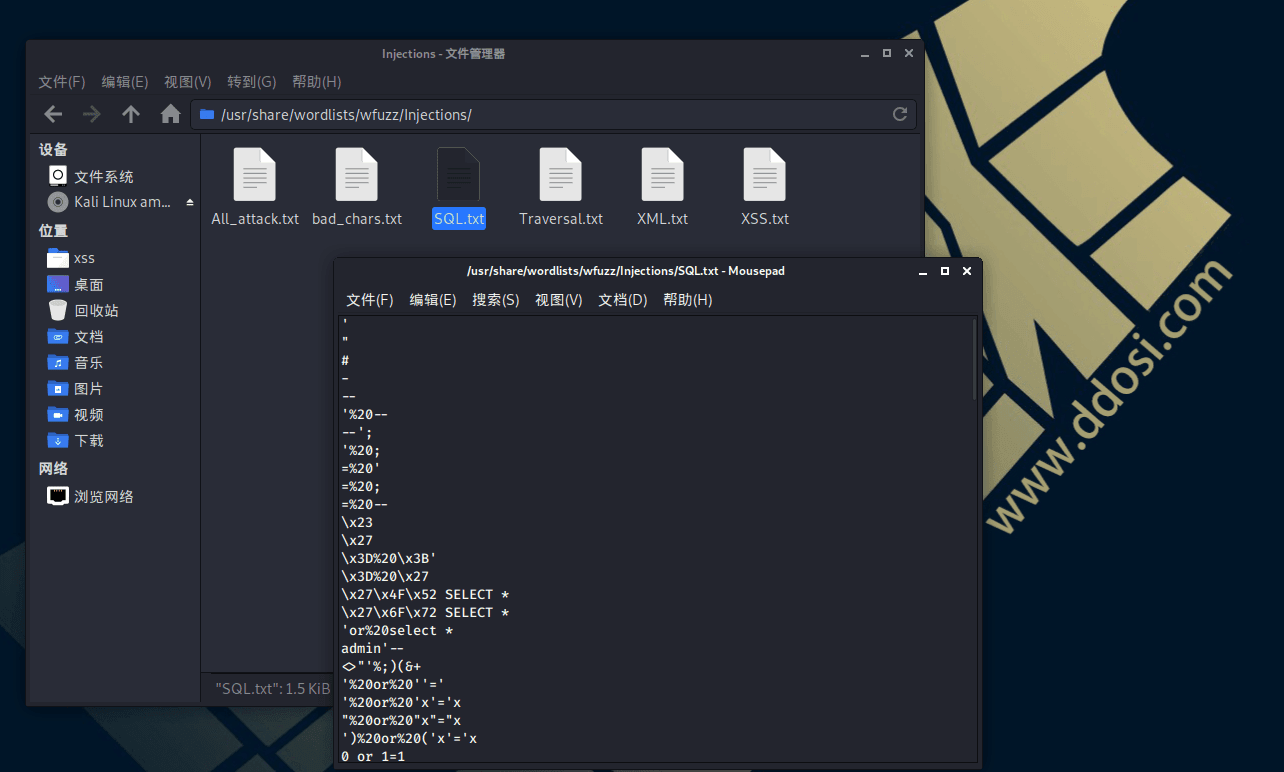
Task: Open 编辑(E) menu in file manager
Action: [125, 82]
